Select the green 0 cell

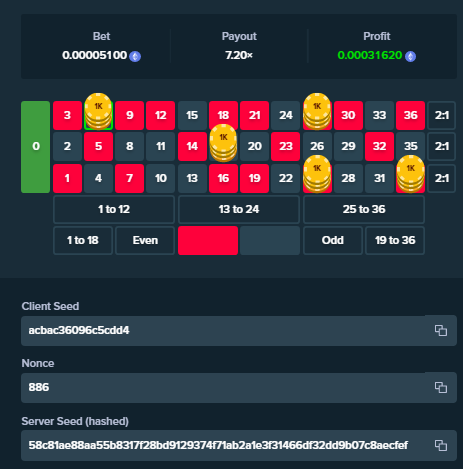(x=36, y=147)
